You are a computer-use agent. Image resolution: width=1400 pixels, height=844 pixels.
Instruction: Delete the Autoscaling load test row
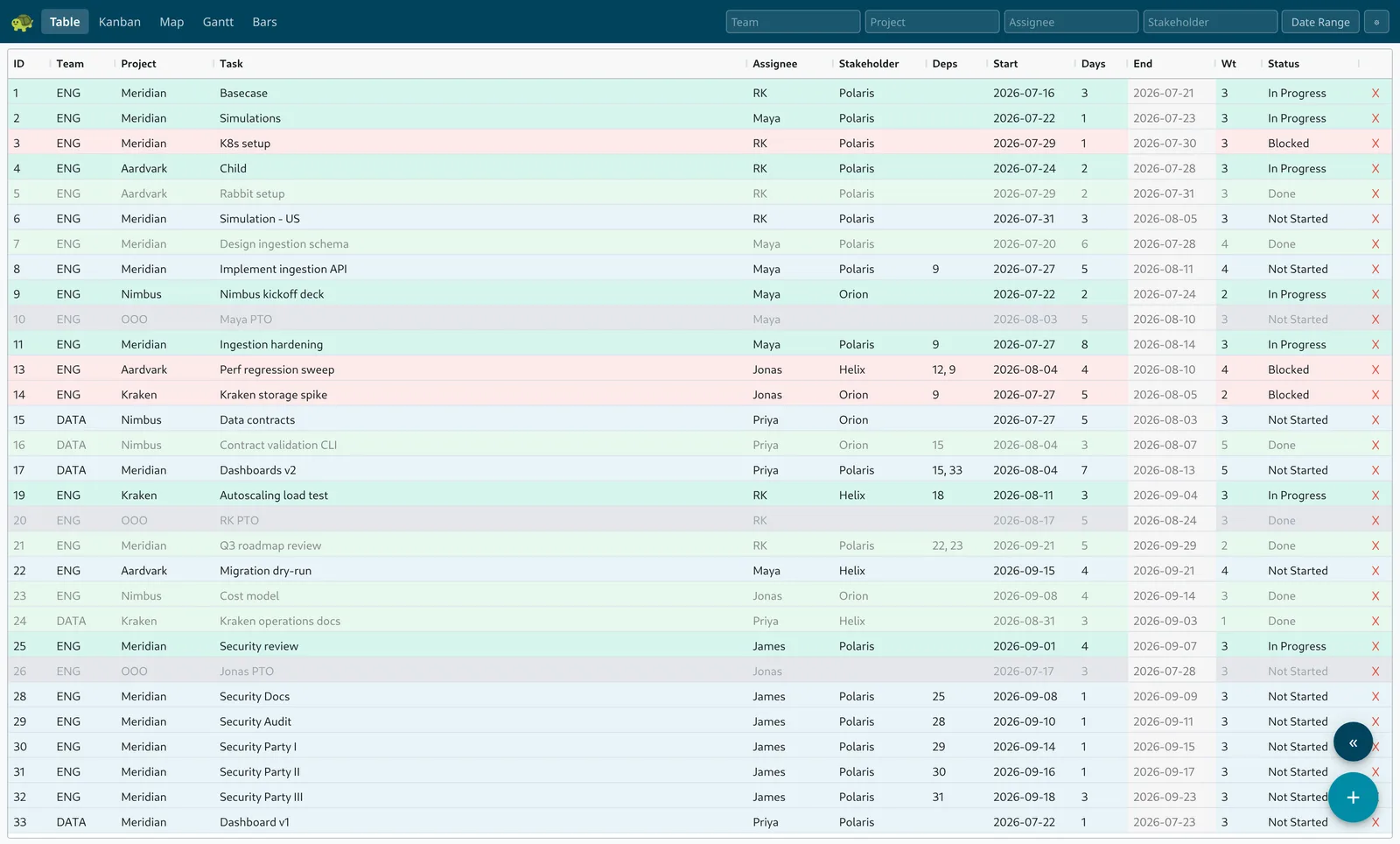pos(1375,496)
